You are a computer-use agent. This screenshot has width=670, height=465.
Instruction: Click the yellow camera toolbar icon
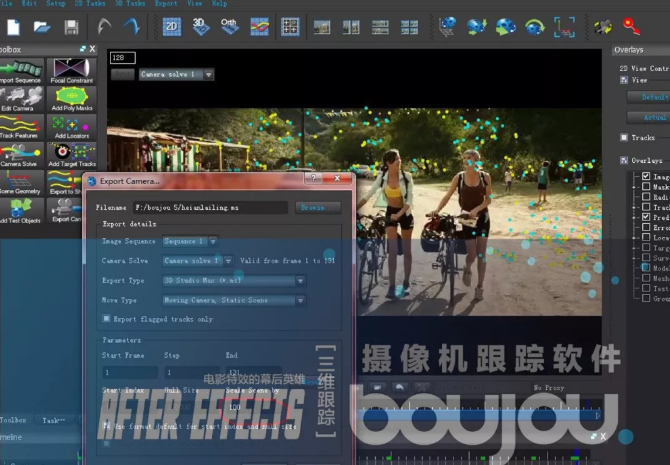click(602, 27)
